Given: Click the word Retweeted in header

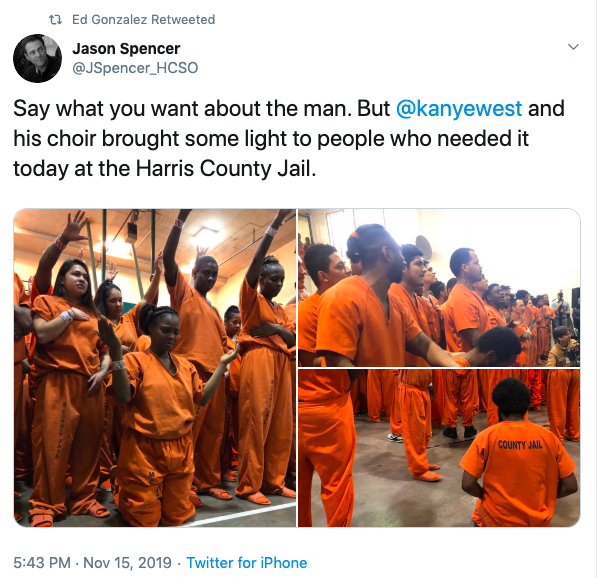Looking at the screenshot, I should (183, 19).
